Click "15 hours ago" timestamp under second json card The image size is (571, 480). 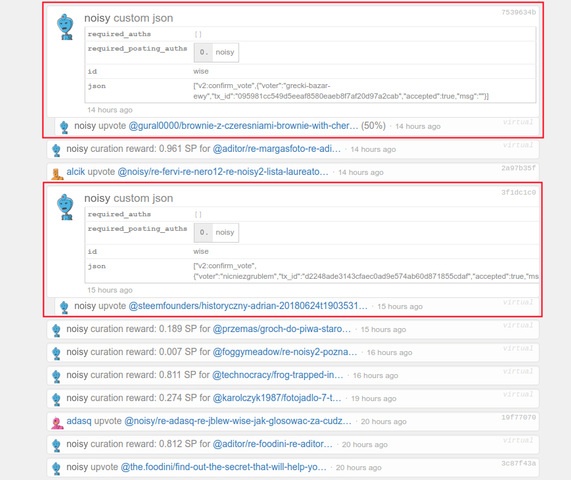pos(110,290)
